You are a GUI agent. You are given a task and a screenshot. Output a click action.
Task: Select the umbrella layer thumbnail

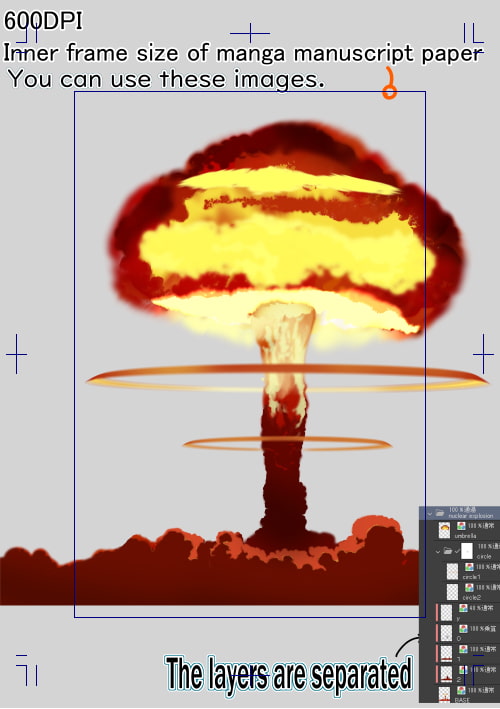pos(444,530)
